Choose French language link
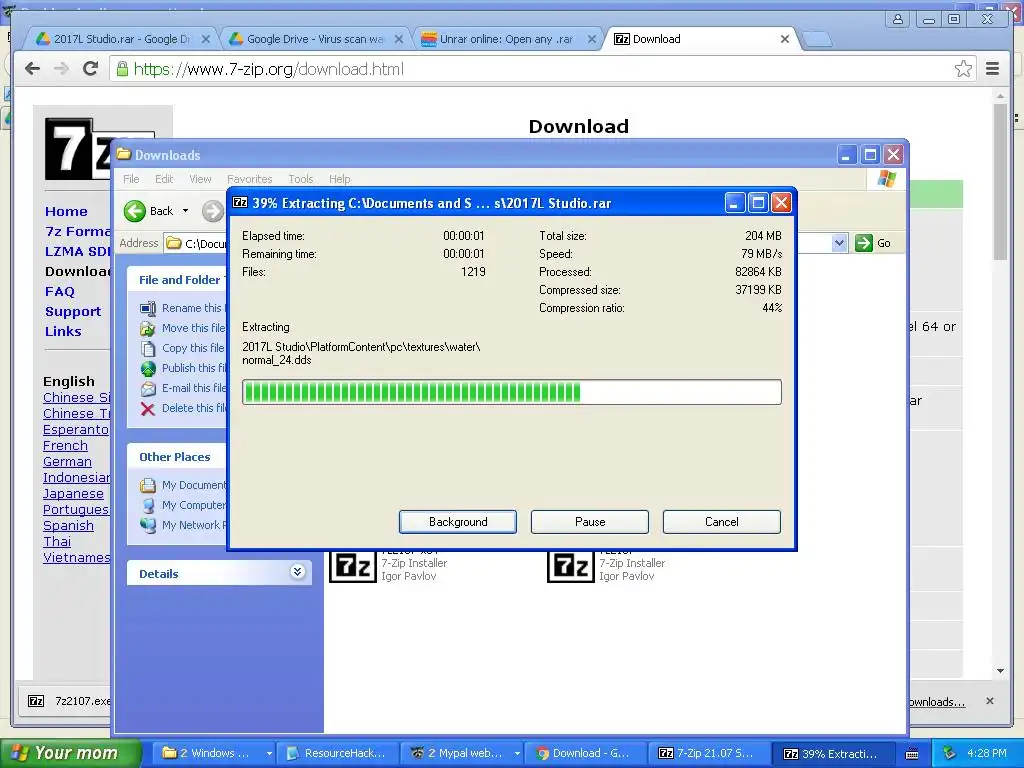The height and width of the screenshot is (768, 1024). [65, 445]
